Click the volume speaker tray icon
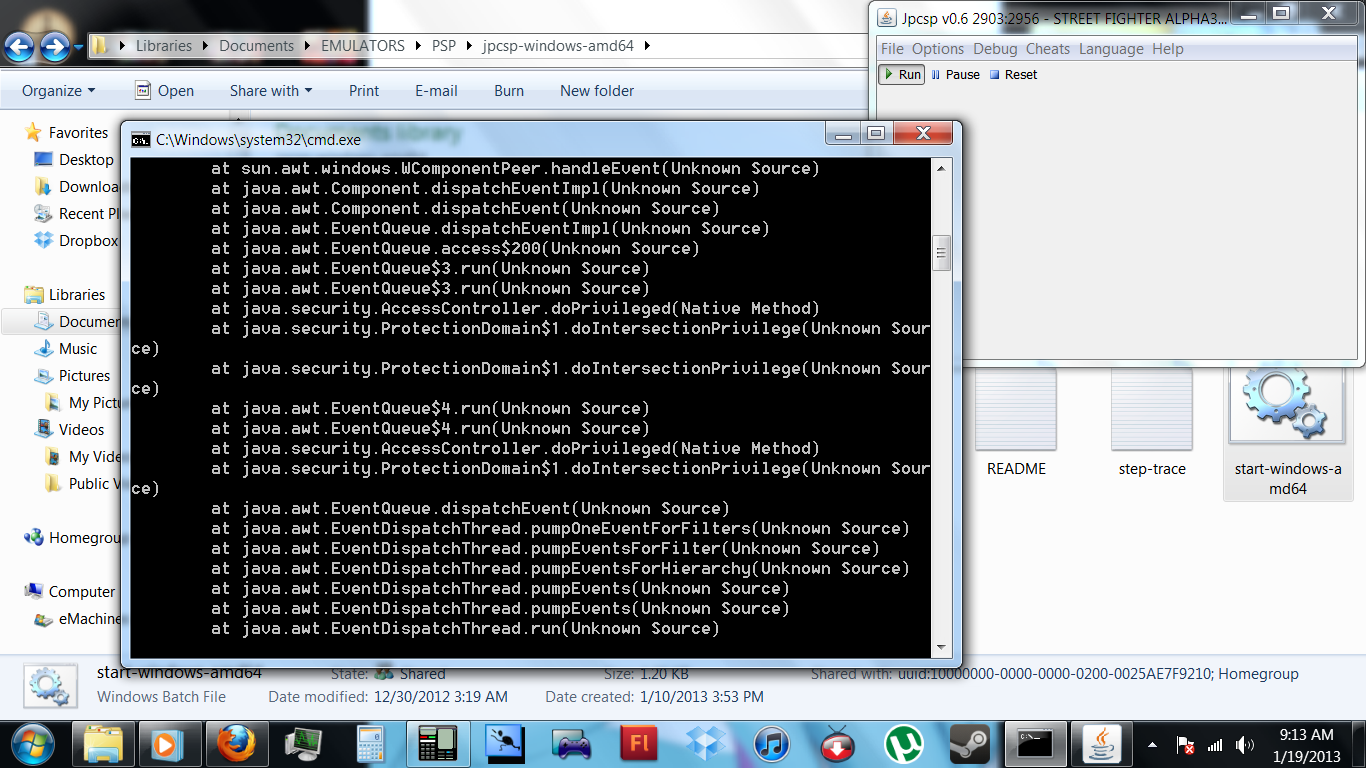Screen dimensions: 1366x768 [x=1245, y=745]
